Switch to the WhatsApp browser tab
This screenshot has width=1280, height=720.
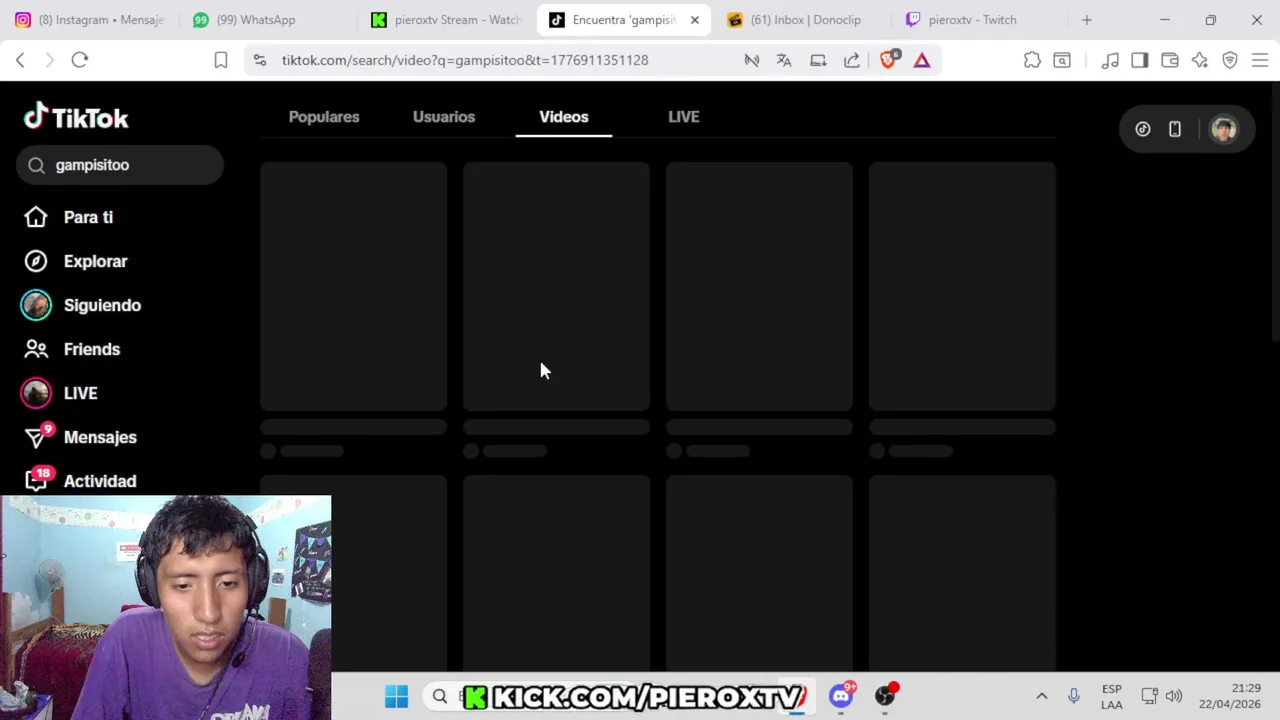(x=268, y=20)
